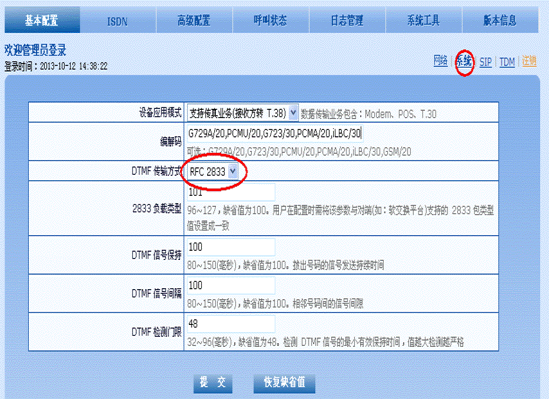Screen dimensions: 549x400
Task: Click the DTMF 信号间隔 input field
Action: point(231,285)
